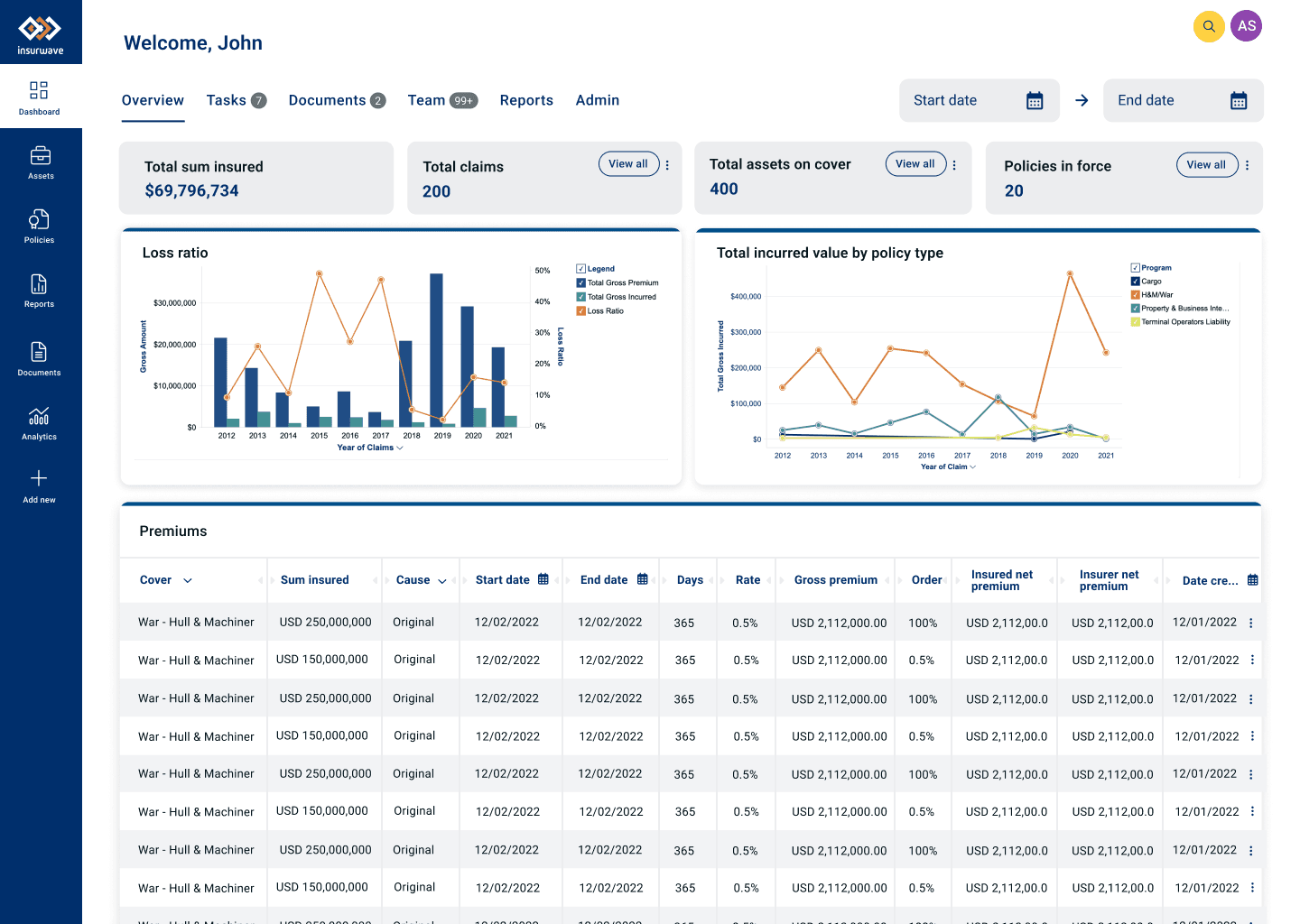Switch to the Tasks tab
The image size is (1300, 924).
[236, 100]
